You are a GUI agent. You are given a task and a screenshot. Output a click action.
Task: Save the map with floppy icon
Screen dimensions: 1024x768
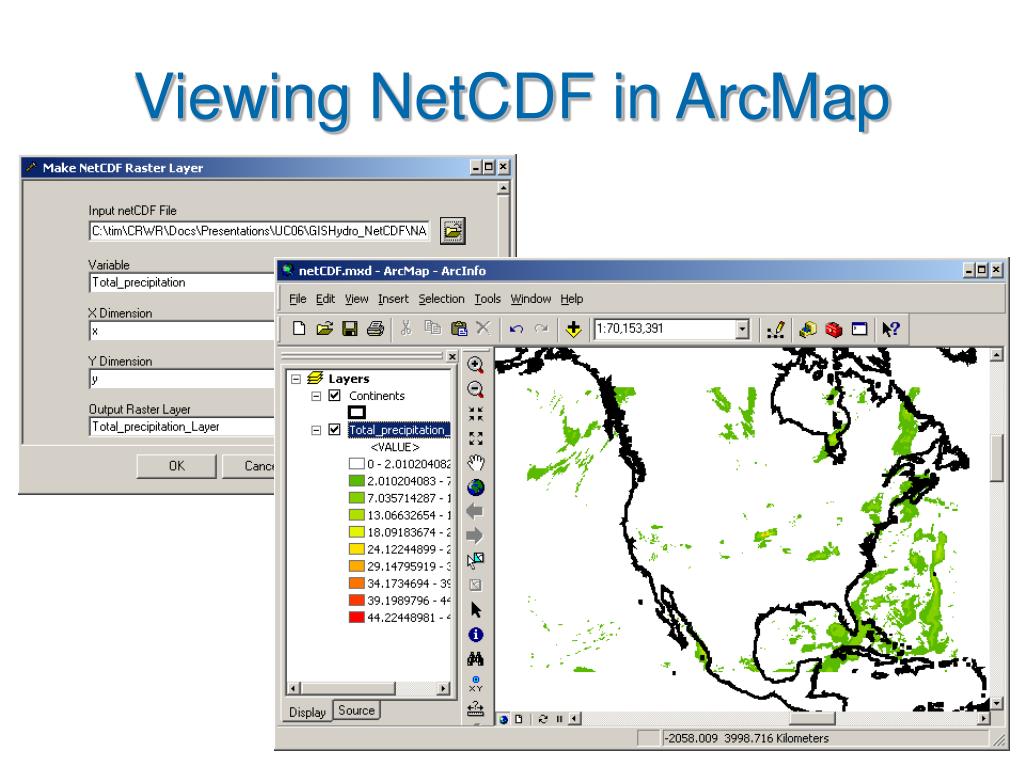tap(350, 328)
